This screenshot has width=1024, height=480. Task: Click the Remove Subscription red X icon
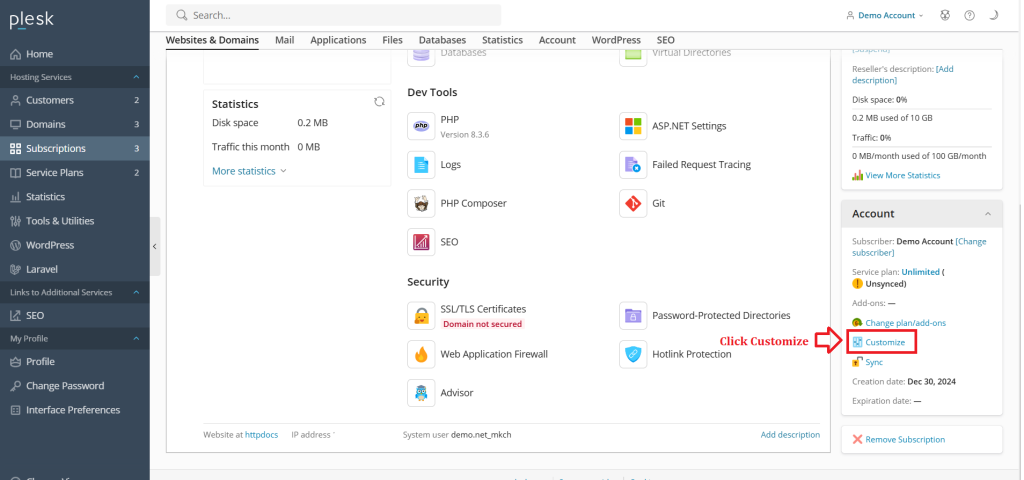[x=857, y=440]
